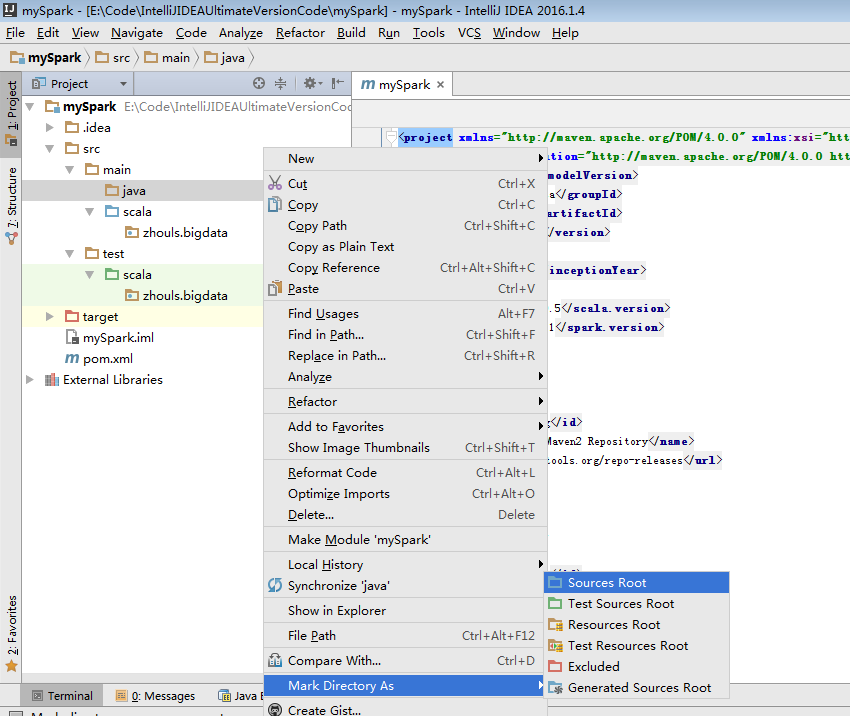
Task: Select pom.xml in project tree
Action: (108, 358)
